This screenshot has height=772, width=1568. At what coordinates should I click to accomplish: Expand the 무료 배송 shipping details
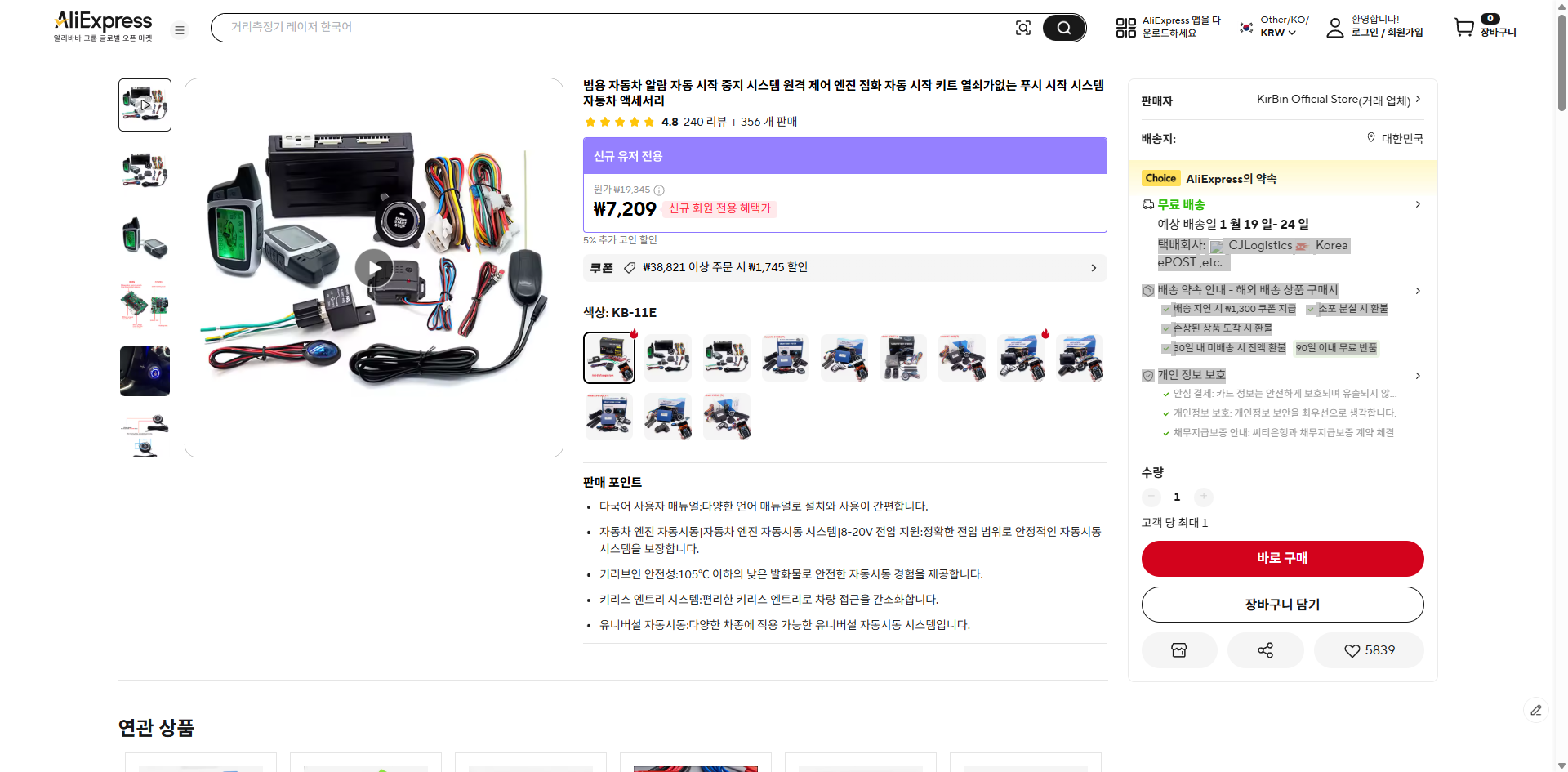[1418, 204]
